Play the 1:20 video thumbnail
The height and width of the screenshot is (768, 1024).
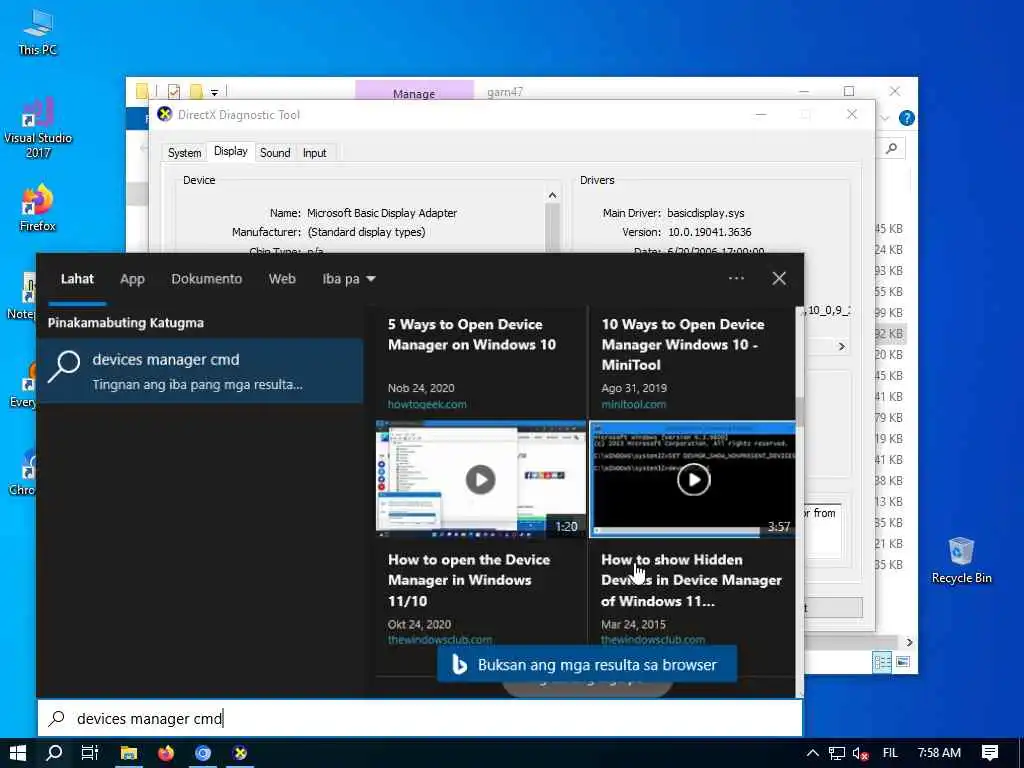(x=481, y=479)
